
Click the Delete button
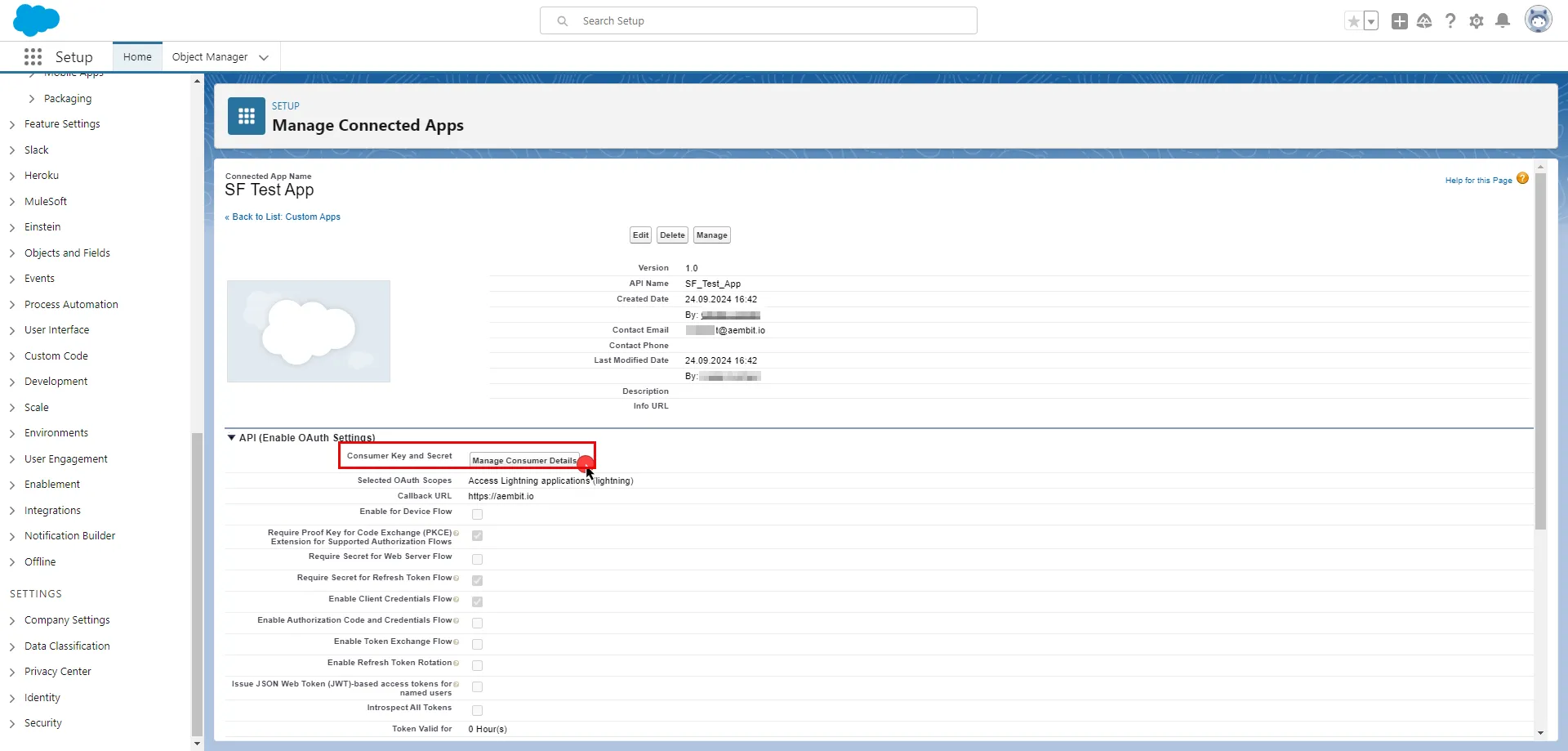click(x=672, y=235)
